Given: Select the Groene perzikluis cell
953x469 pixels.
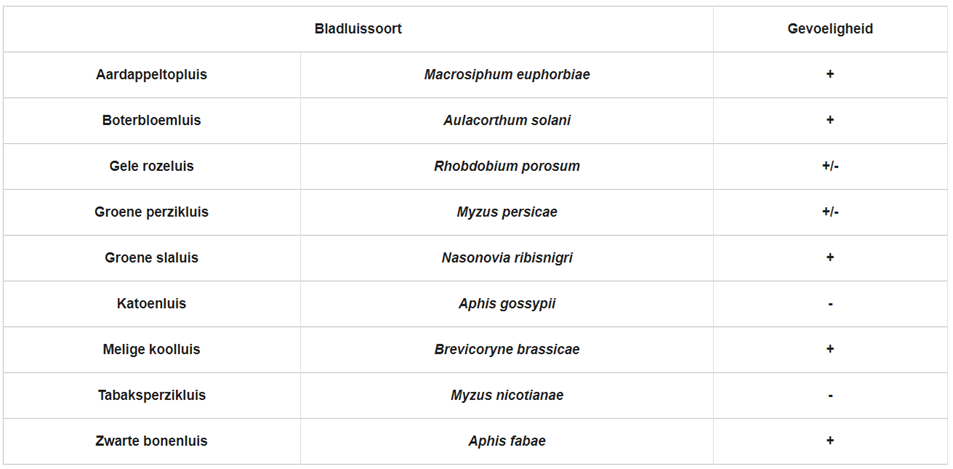Looking at the screenshot, I should [151, 212].
